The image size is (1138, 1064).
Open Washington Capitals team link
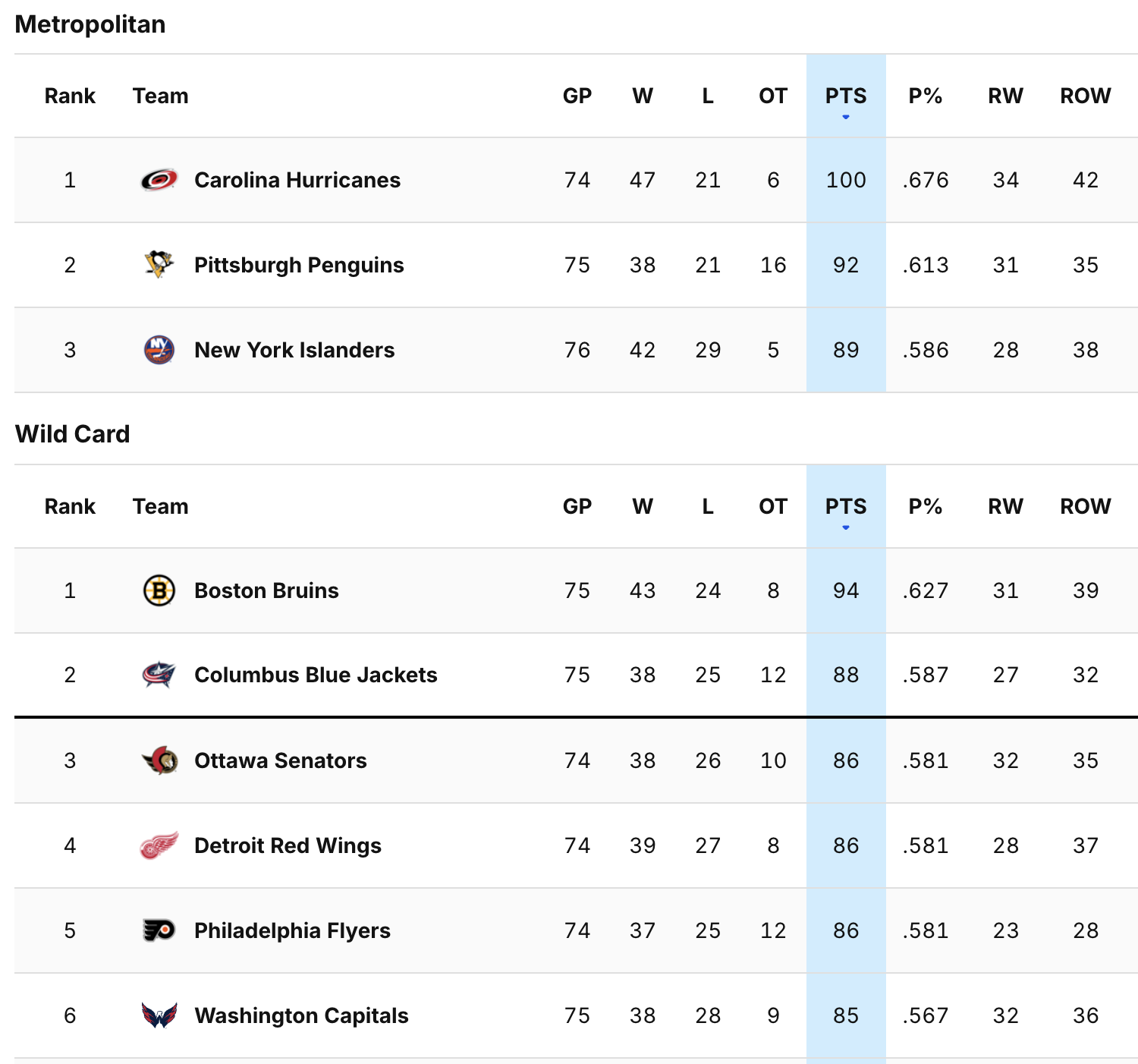click(x=301, y=1015)
